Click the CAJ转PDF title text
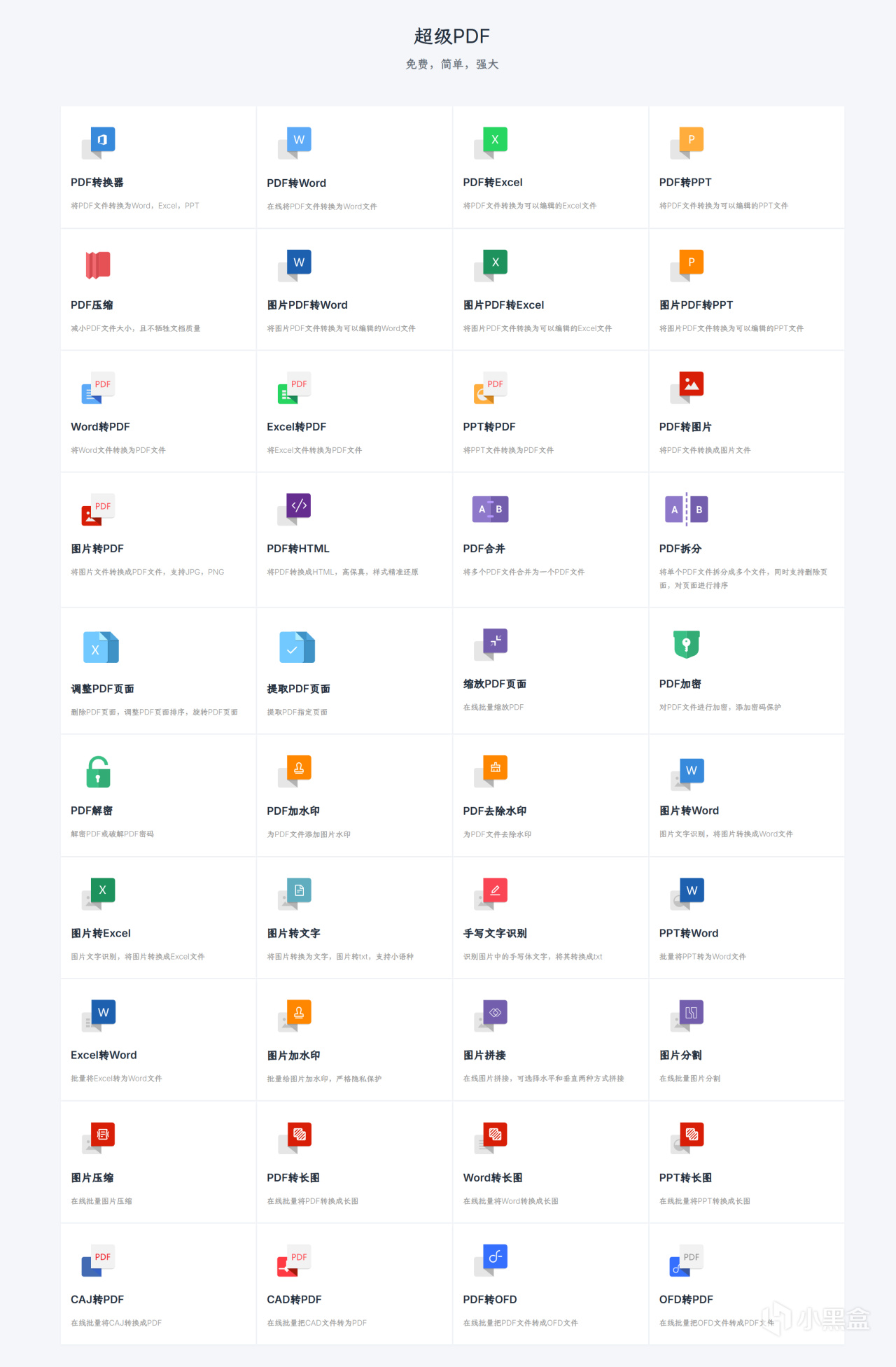The width and height of the screenshot is (896, 1367). pyautogui.click(x=97, y=1299)
